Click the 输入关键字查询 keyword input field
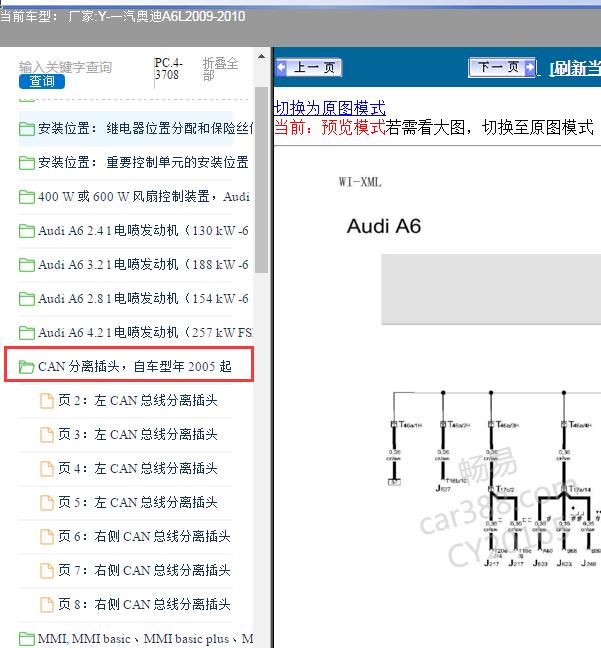Image resolution: width=601 pixels, height=648 pixels. [65, 67]
